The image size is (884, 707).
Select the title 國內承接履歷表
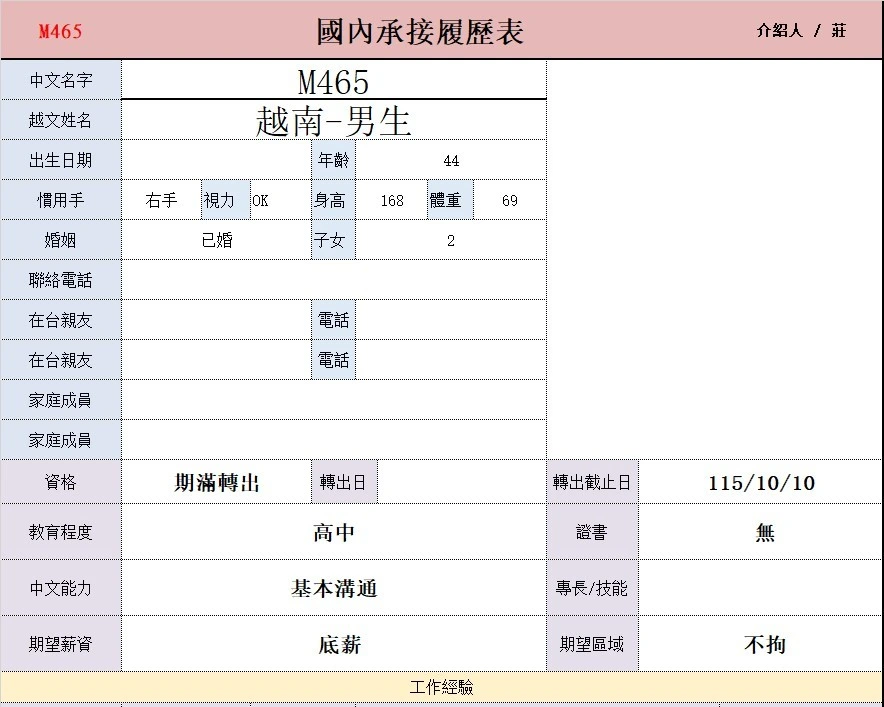click(x=420, y=32)
